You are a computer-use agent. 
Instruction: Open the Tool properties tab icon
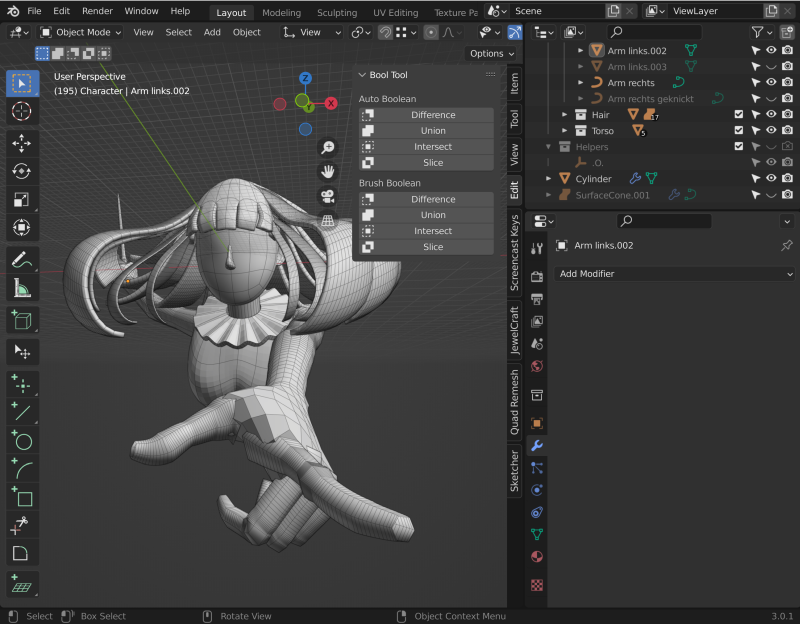[537, 248]
